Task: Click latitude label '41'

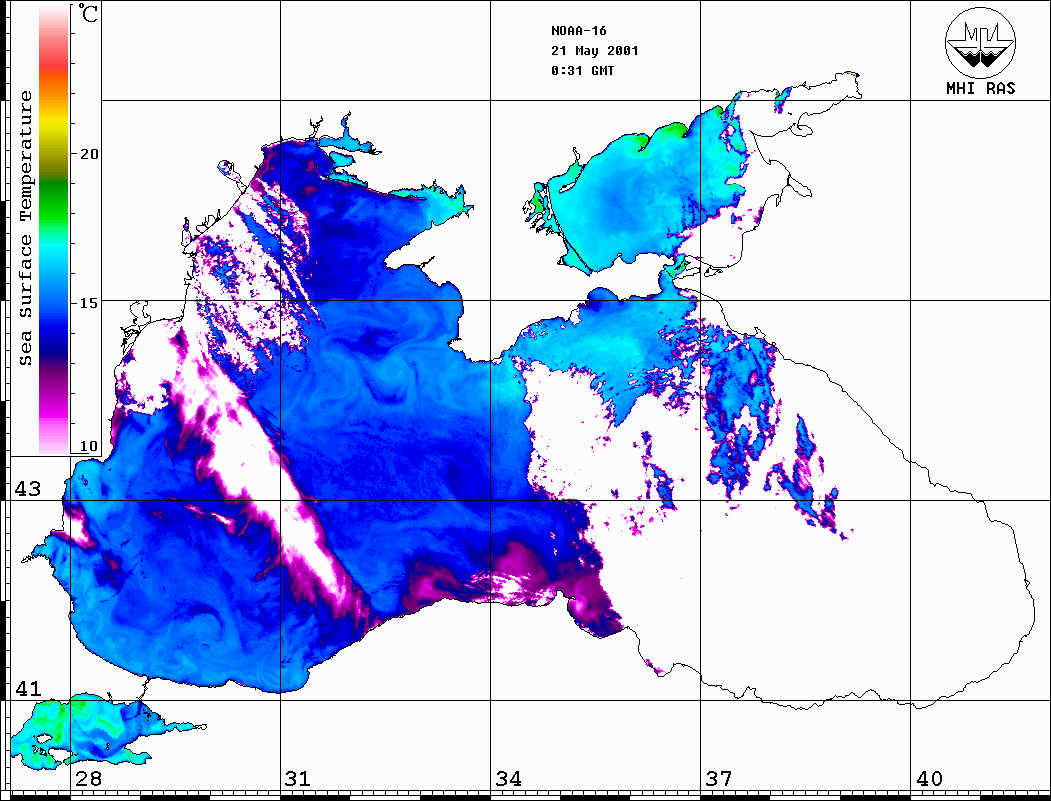Action: point(28,688)
